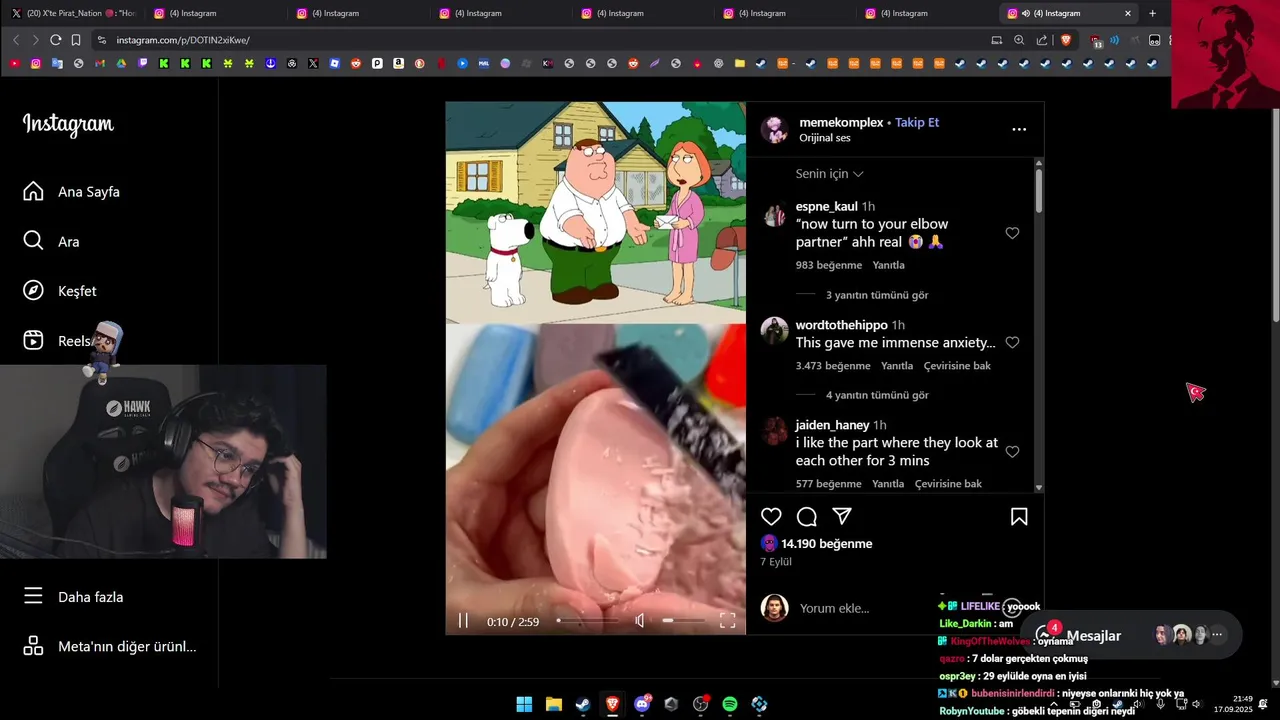Viewport: 1280px width, 720px height.
Task: Save the post with bookmark icon
Action: pos(1019,516)
